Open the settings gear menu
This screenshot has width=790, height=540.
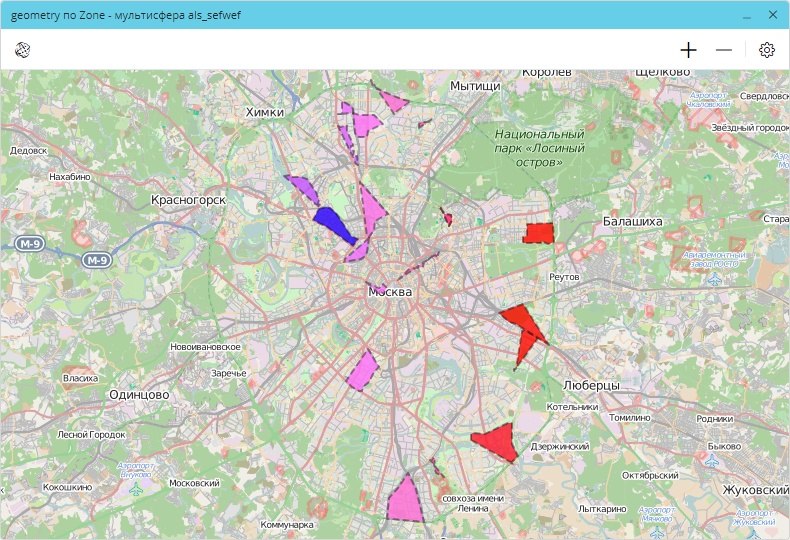coord(767,50)
